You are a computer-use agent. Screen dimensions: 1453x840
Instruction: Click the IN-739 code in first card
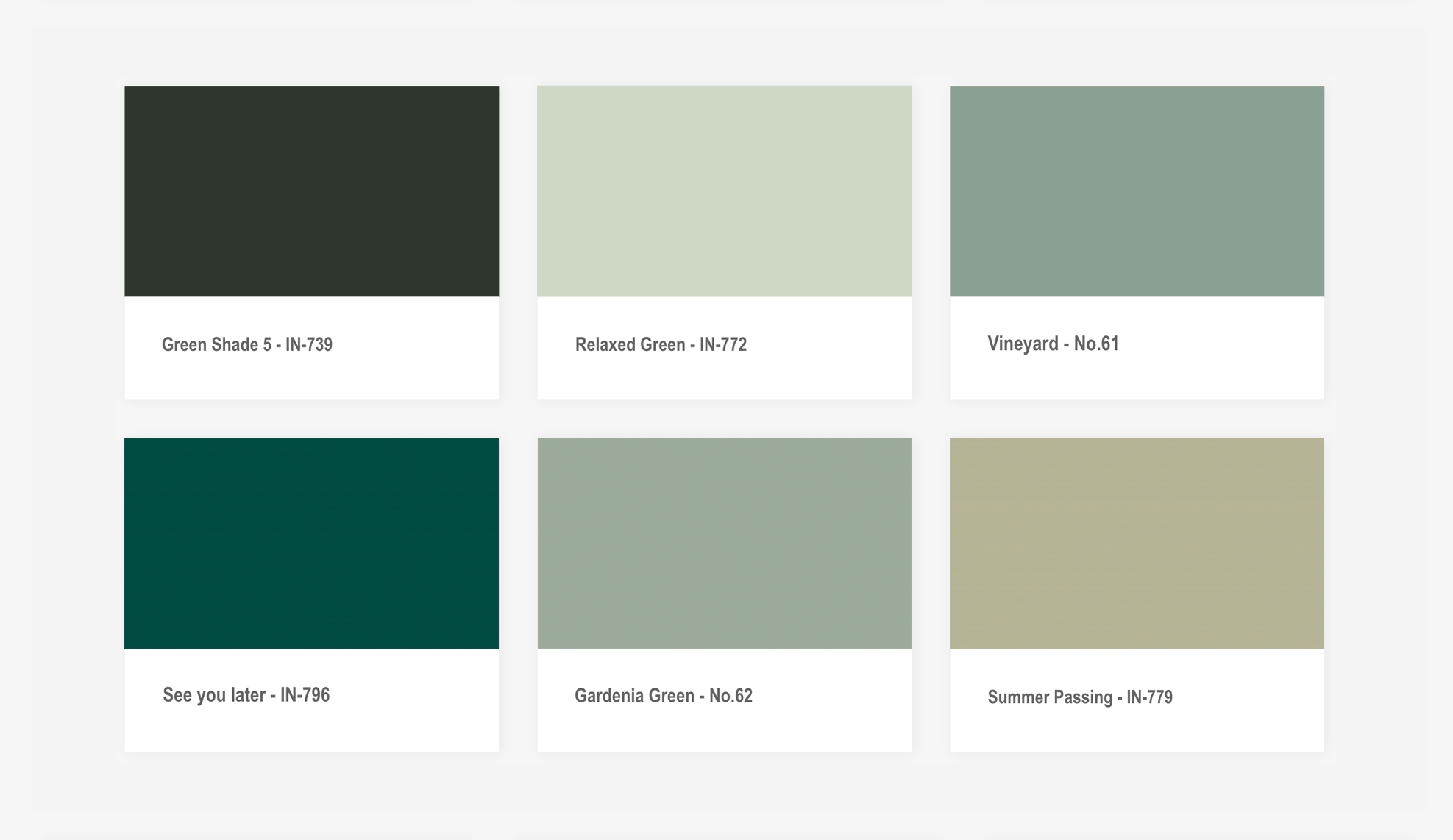[x=309, y=344]
